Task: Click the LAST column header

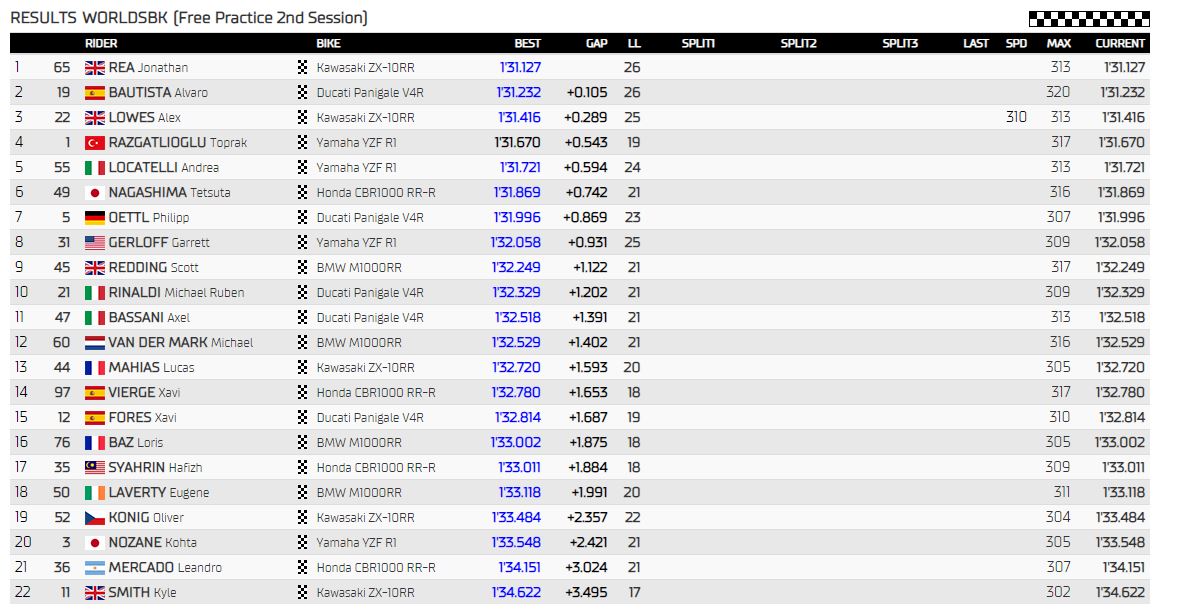Action: coord(976,44)
